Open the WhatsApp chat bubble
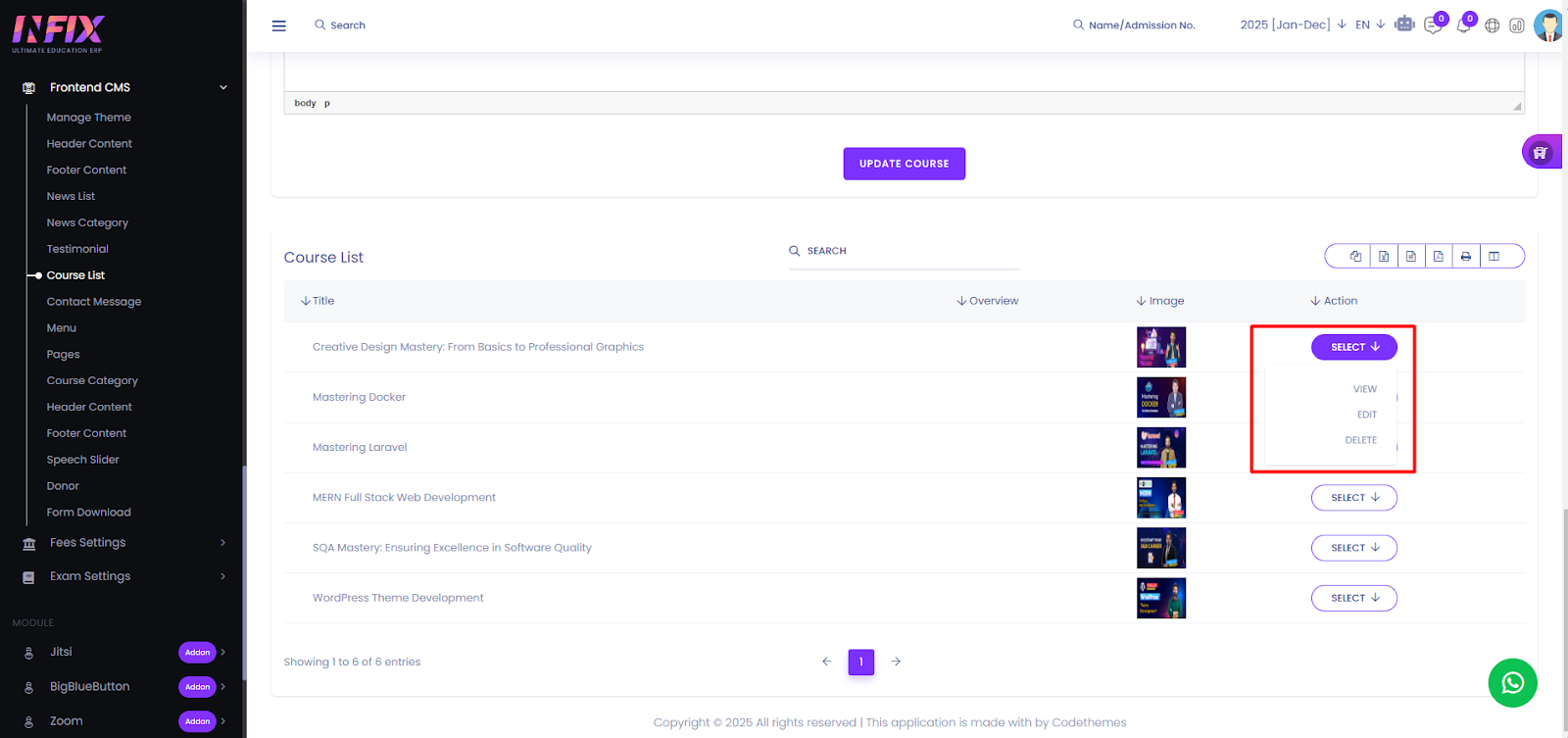The width and height of the screenshot is (1568, 738). 1512,683
